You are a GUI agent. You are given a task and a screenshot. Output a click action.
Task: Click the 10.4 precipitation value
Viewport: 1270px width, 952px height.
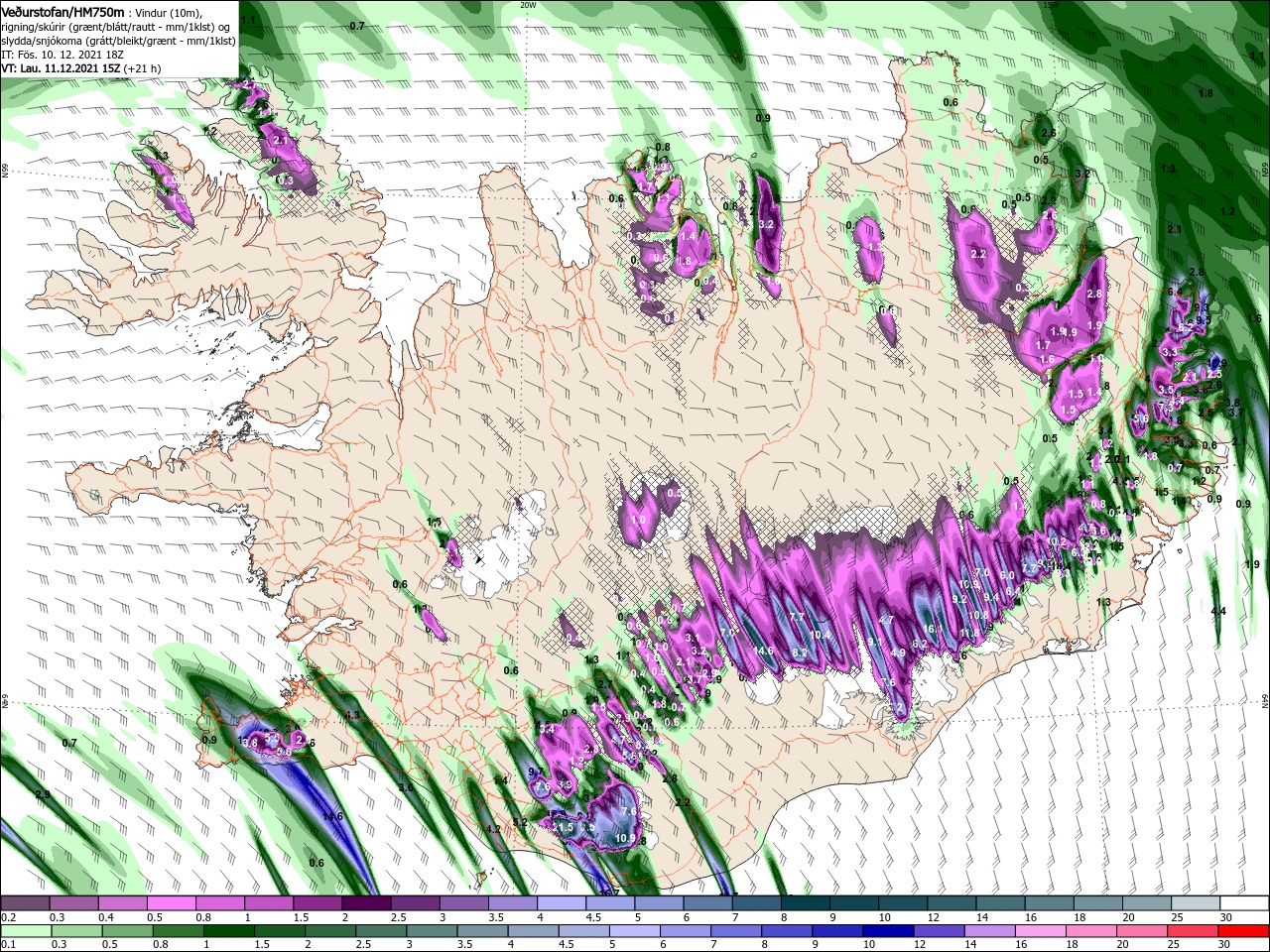(821, 635)
